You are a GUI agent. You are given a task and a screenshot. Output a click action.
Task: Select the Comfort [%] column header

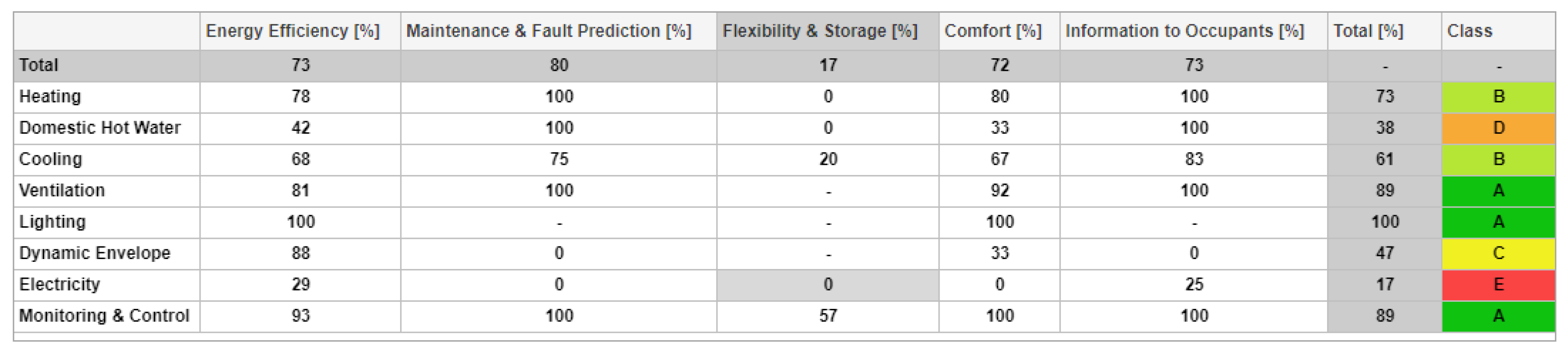click(x=993, y=31)
